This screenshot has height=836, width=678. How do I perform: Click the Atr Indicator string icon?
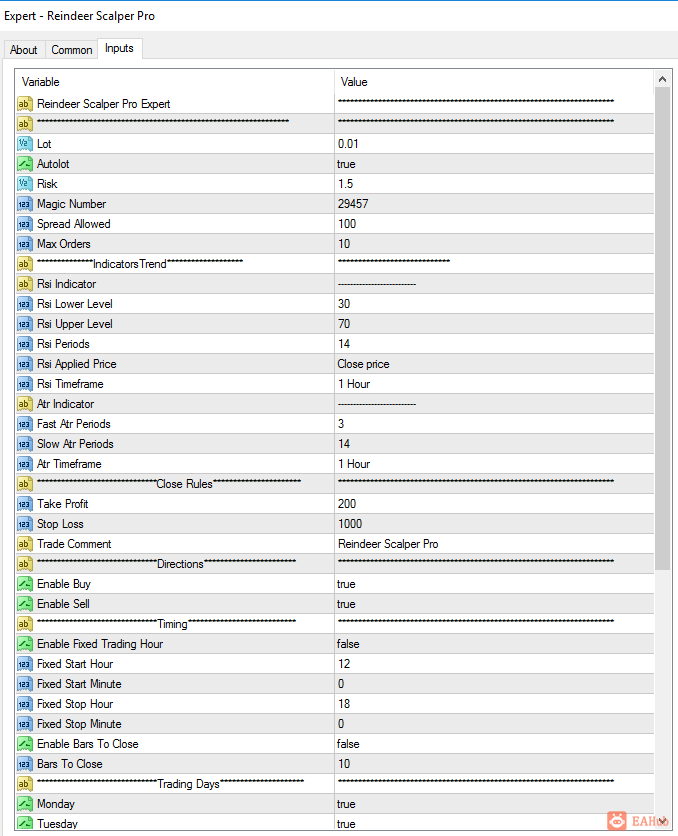pyautogui.click(x=25, y=404)
